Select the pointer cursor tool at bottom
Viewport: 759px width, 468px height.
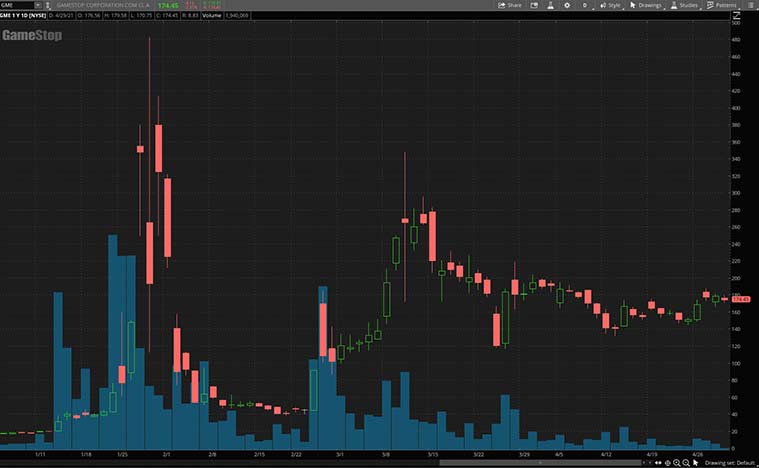[695, 463]
